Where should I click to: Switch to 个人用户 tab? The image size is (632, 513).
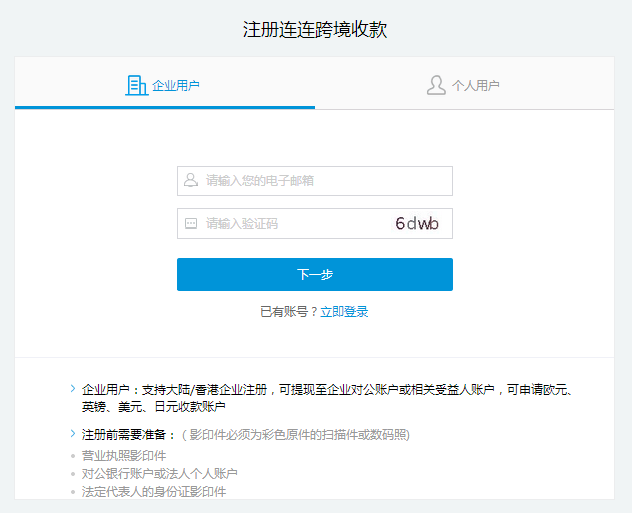coord(464,83)
